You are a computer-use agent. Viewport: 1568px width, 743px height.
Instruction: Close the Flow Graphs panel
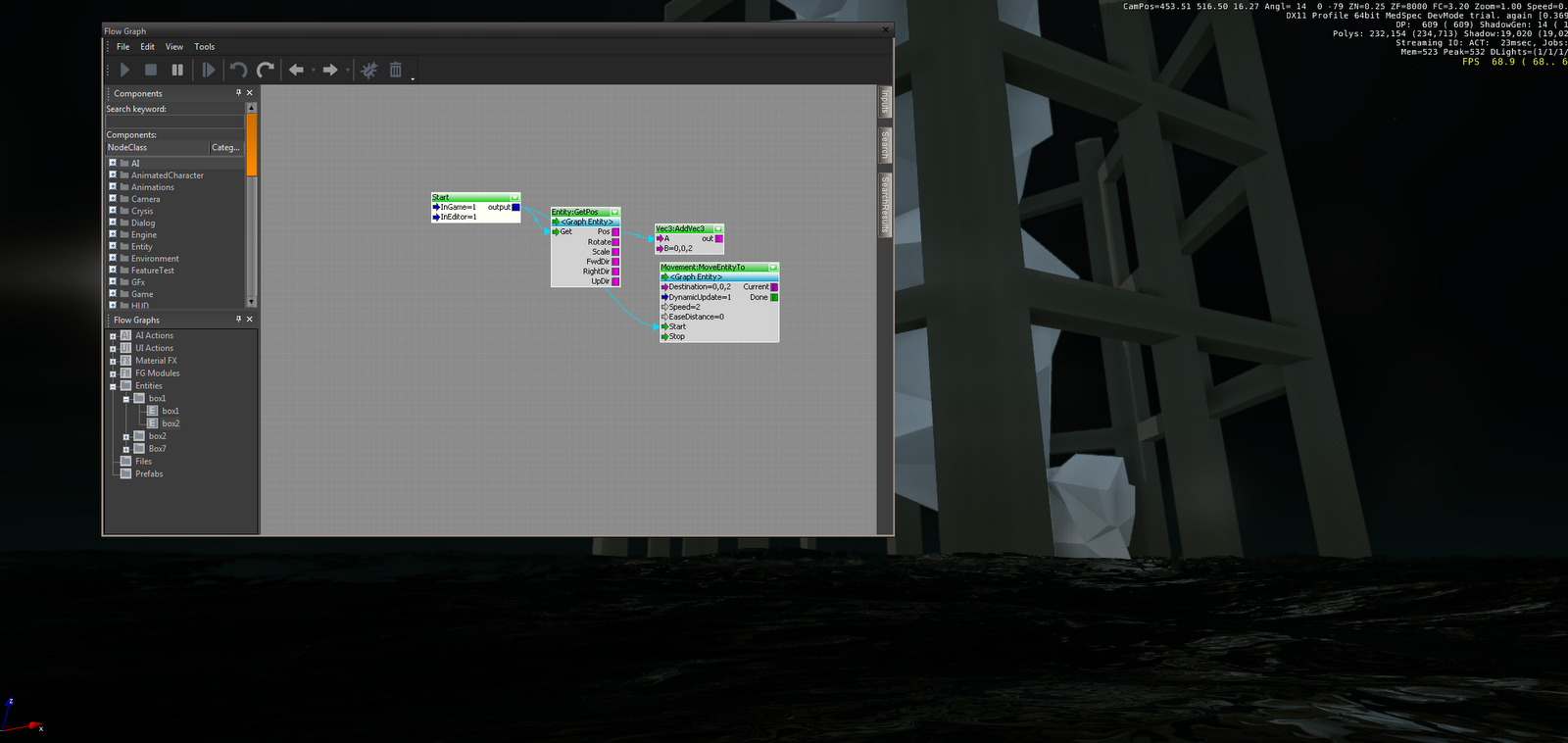(250, 320)
